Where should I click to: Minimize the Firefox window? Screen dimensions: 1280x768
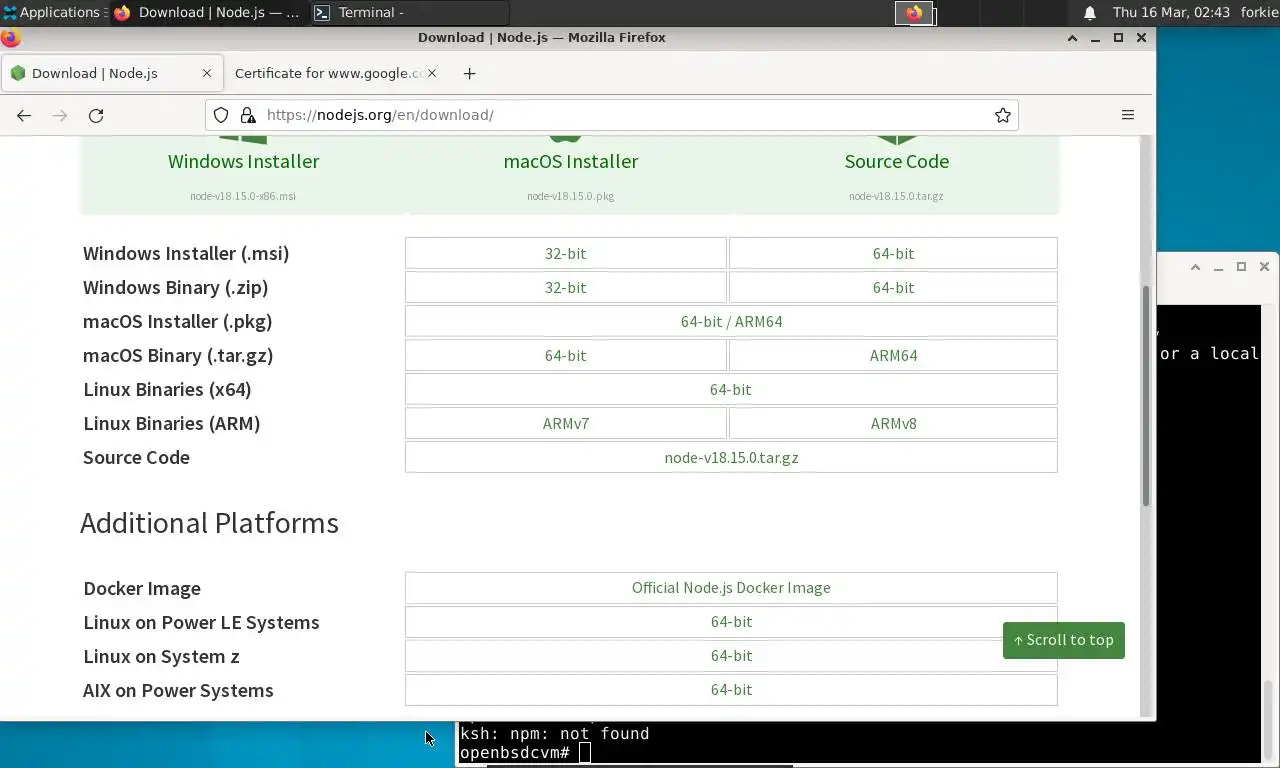(1095, 38)
